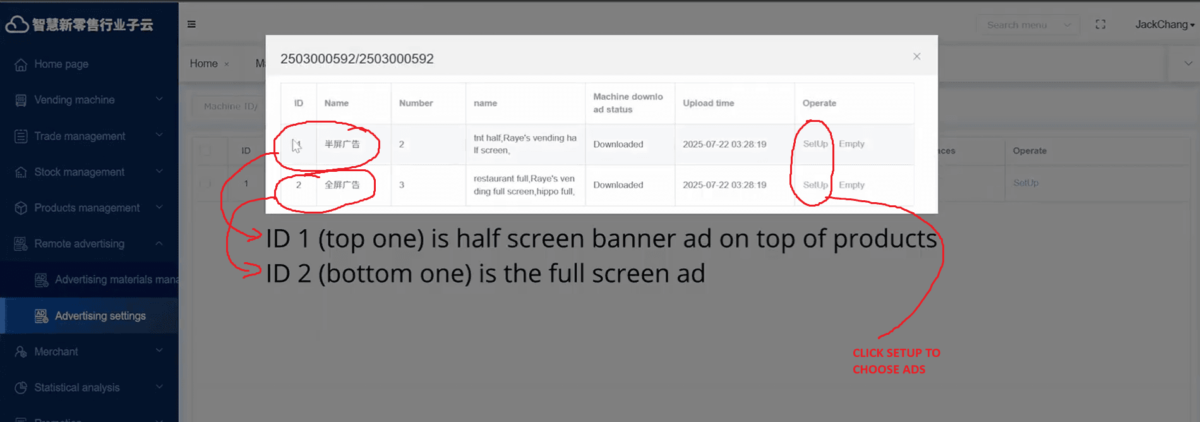Screen dimensions: 1200x422
Task: Click the cloud logo in header
Action: [x=17, y=24]
